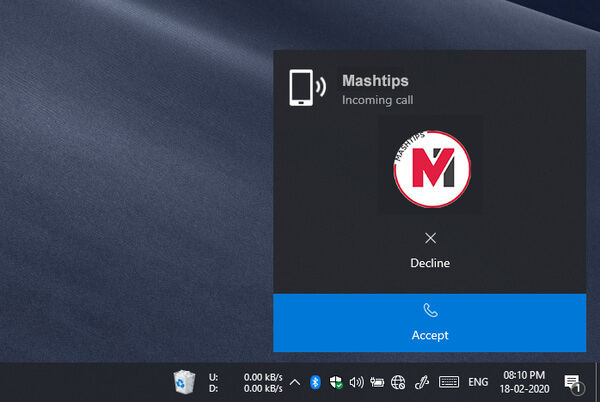Screen dimensions: 600x402
Task: Click the Mashtips caller name text
Action: click(x=375, y=81)
